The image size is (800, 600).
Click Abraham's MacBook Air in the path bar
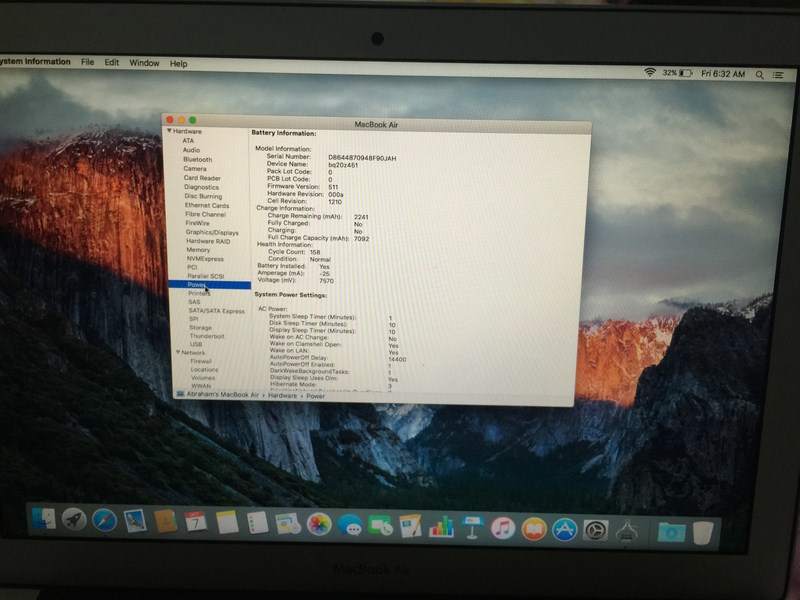click(223, 395)
